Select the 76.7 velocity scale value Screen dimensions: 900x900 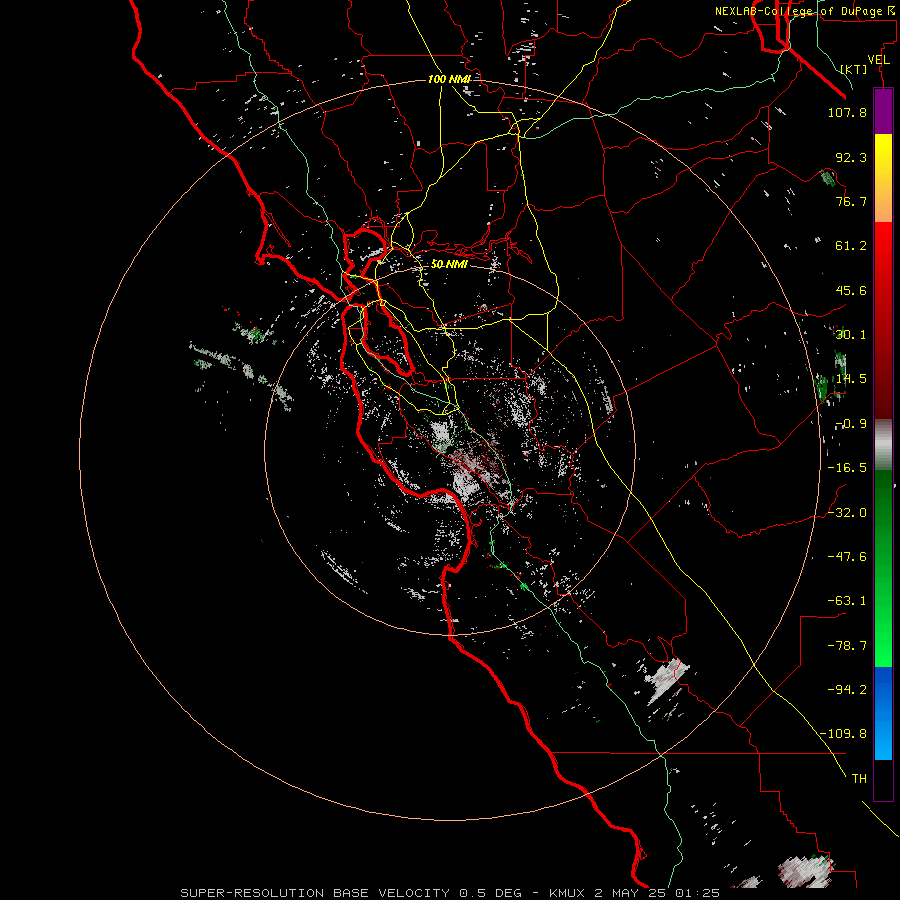click(x=851, y=201)
